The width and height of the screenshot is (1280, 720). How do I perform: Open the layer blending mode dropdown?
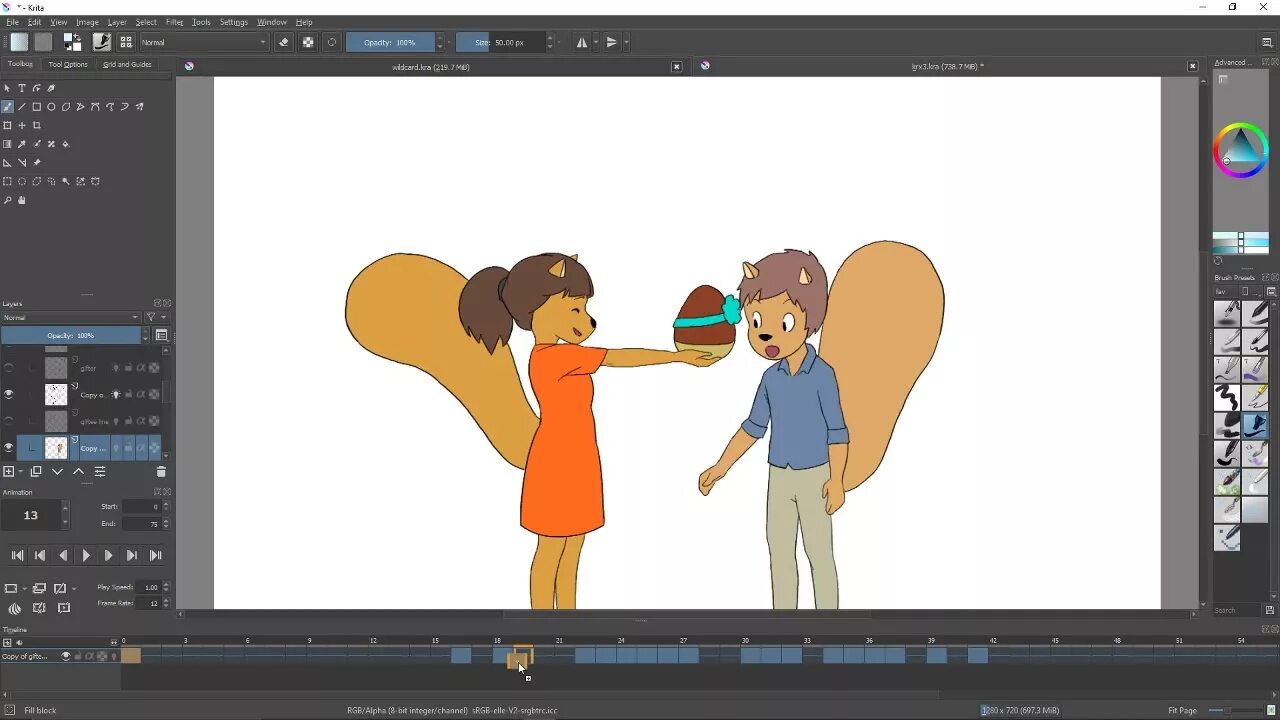point(70,318)
